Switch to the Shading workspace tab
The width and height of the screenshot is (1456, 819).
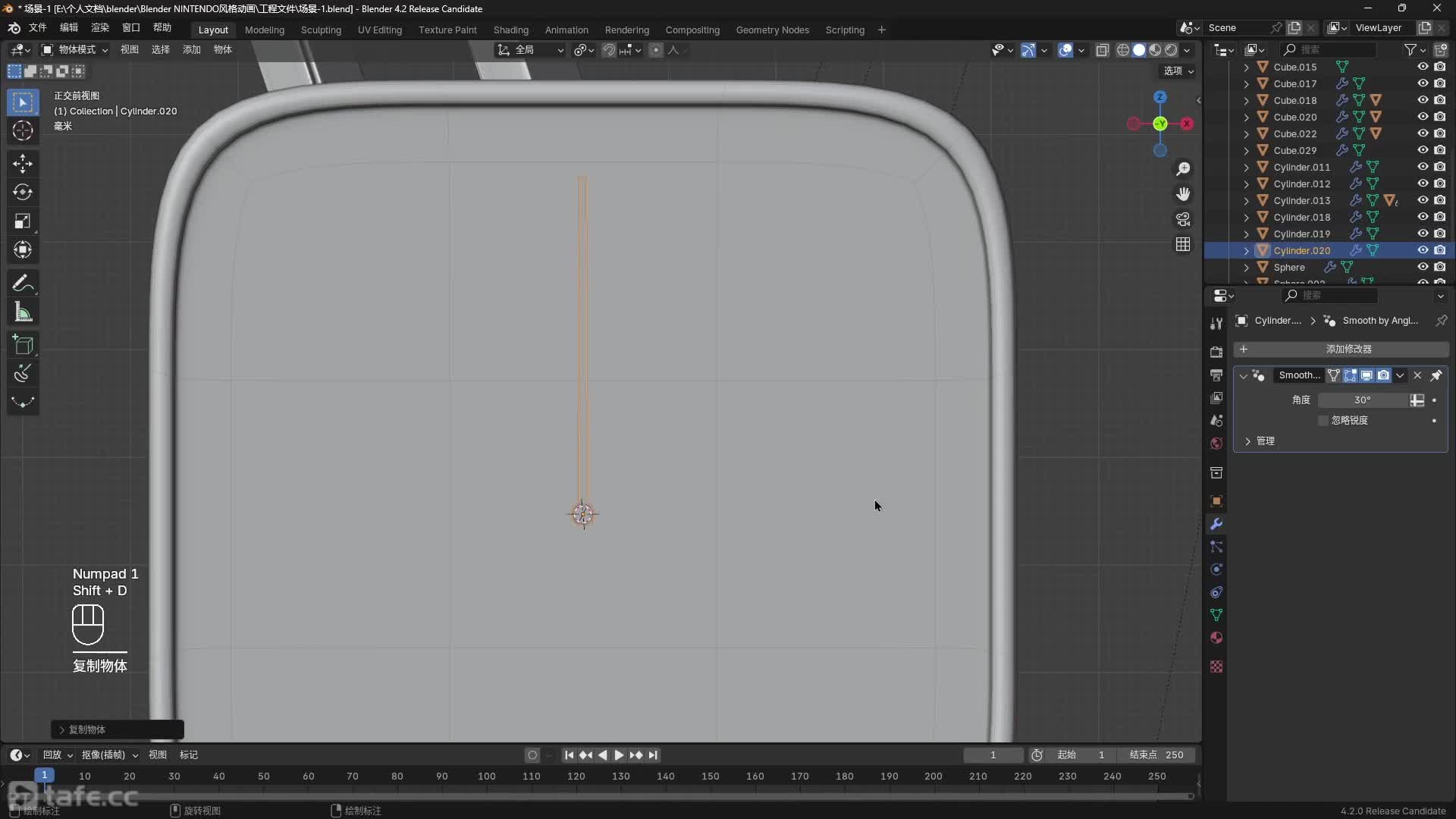(x=511, y=30)
